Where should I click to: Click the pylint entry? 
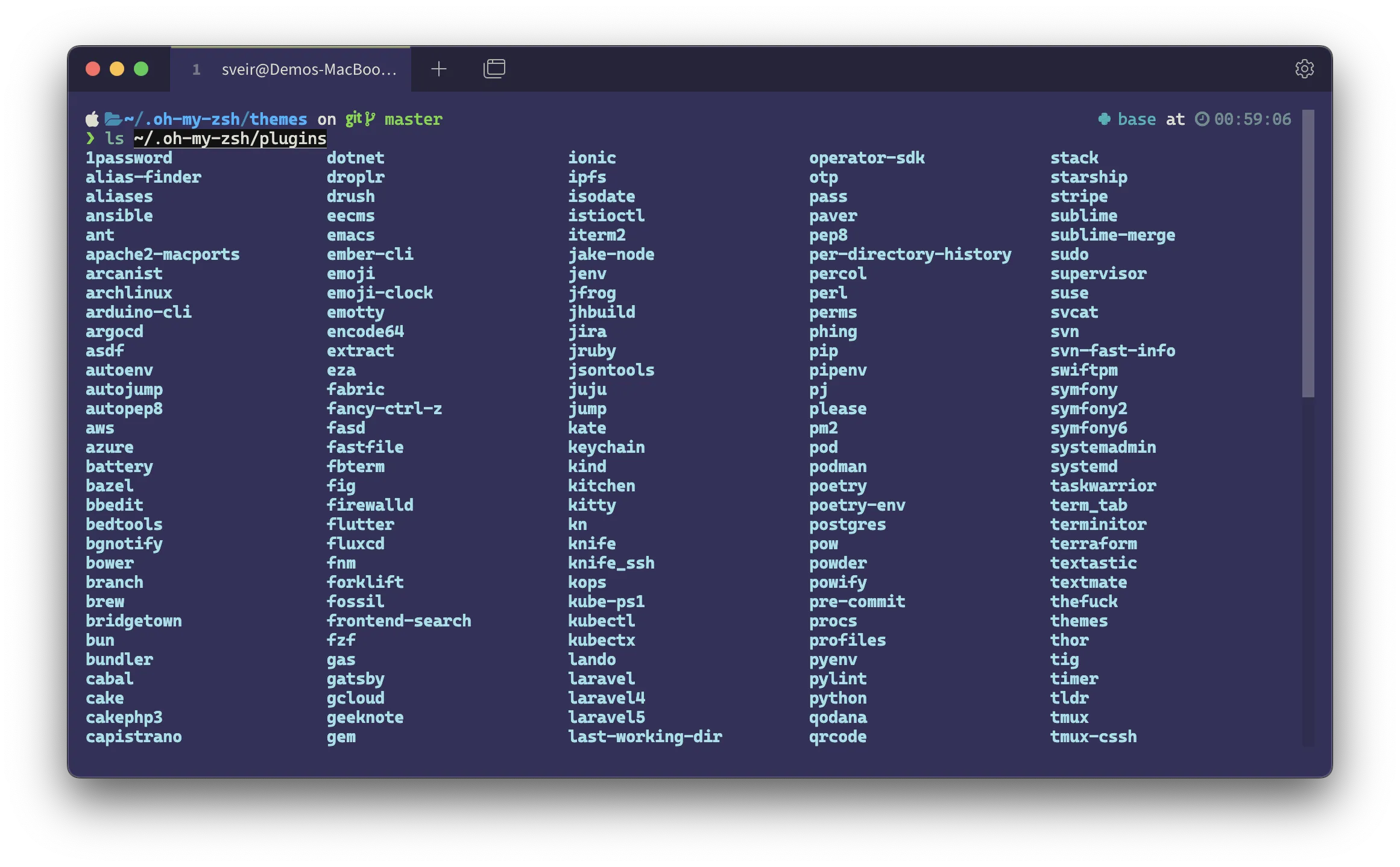[838, 678]
